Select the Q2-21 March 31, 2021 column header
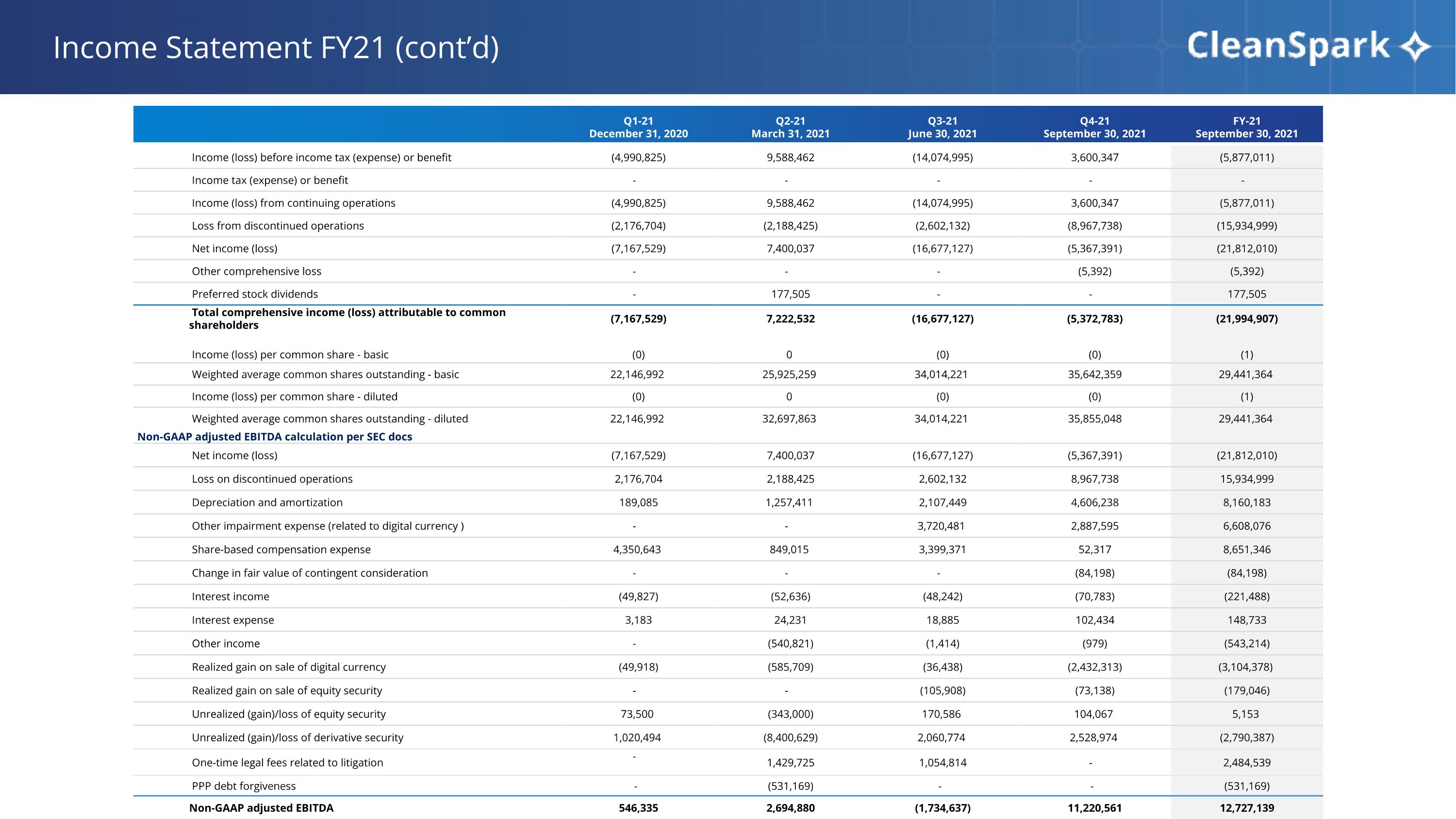The width and height of the screenshot is (1456, 819). (790, 127)
